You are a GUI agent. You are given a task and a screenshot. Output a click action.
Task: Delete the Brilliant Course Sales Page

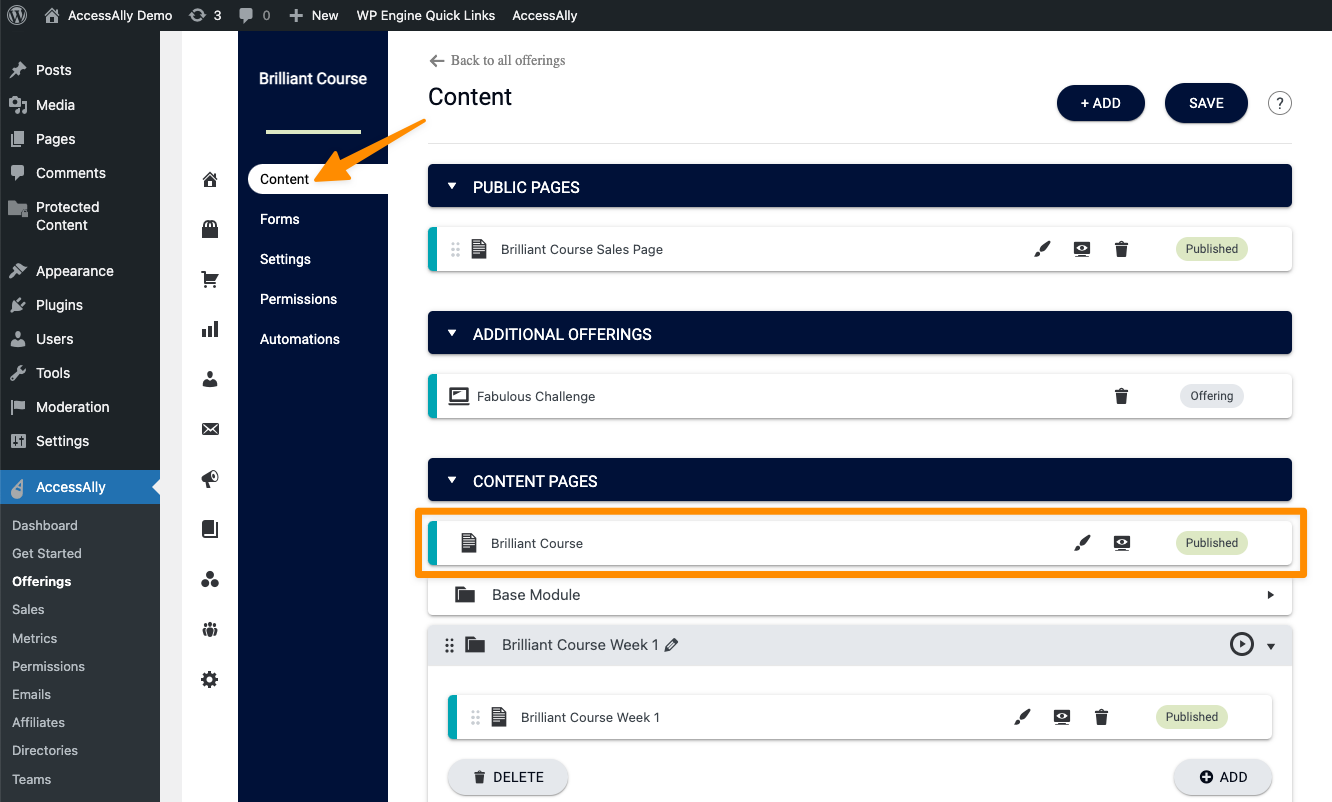pyautogui.click(x=1121, y=249)
